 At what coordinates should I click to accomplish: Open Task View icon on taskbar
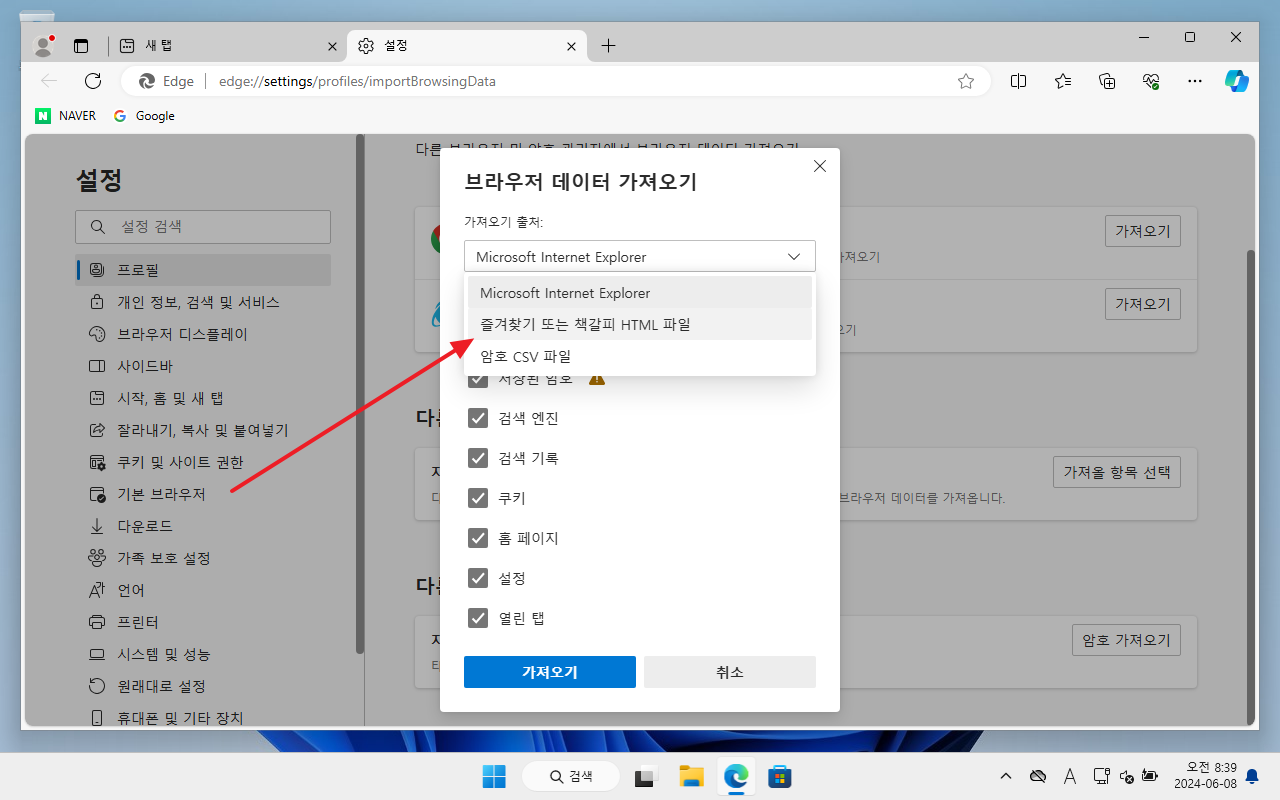(x=647, y=776)
